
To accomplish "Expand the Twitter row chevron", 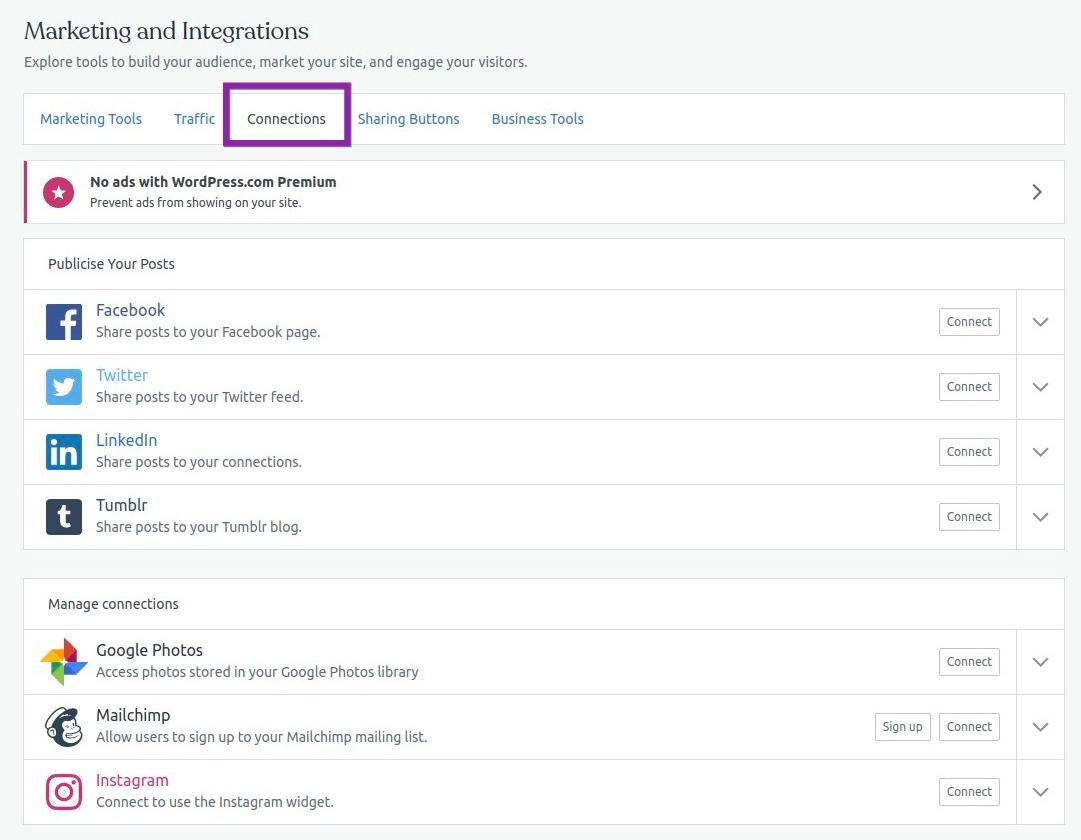I will click(x=1040, y=387).
